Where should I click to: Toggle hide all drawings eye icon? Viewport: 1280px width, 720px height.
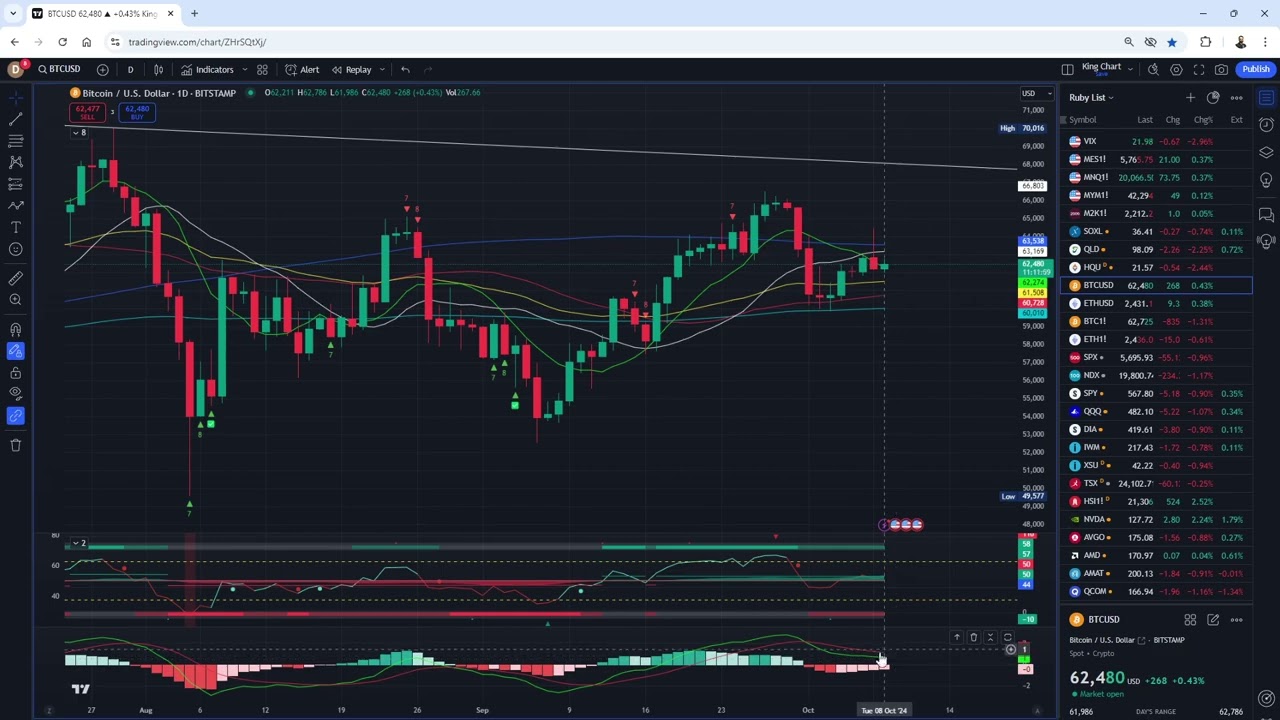[x=16, y=394]
